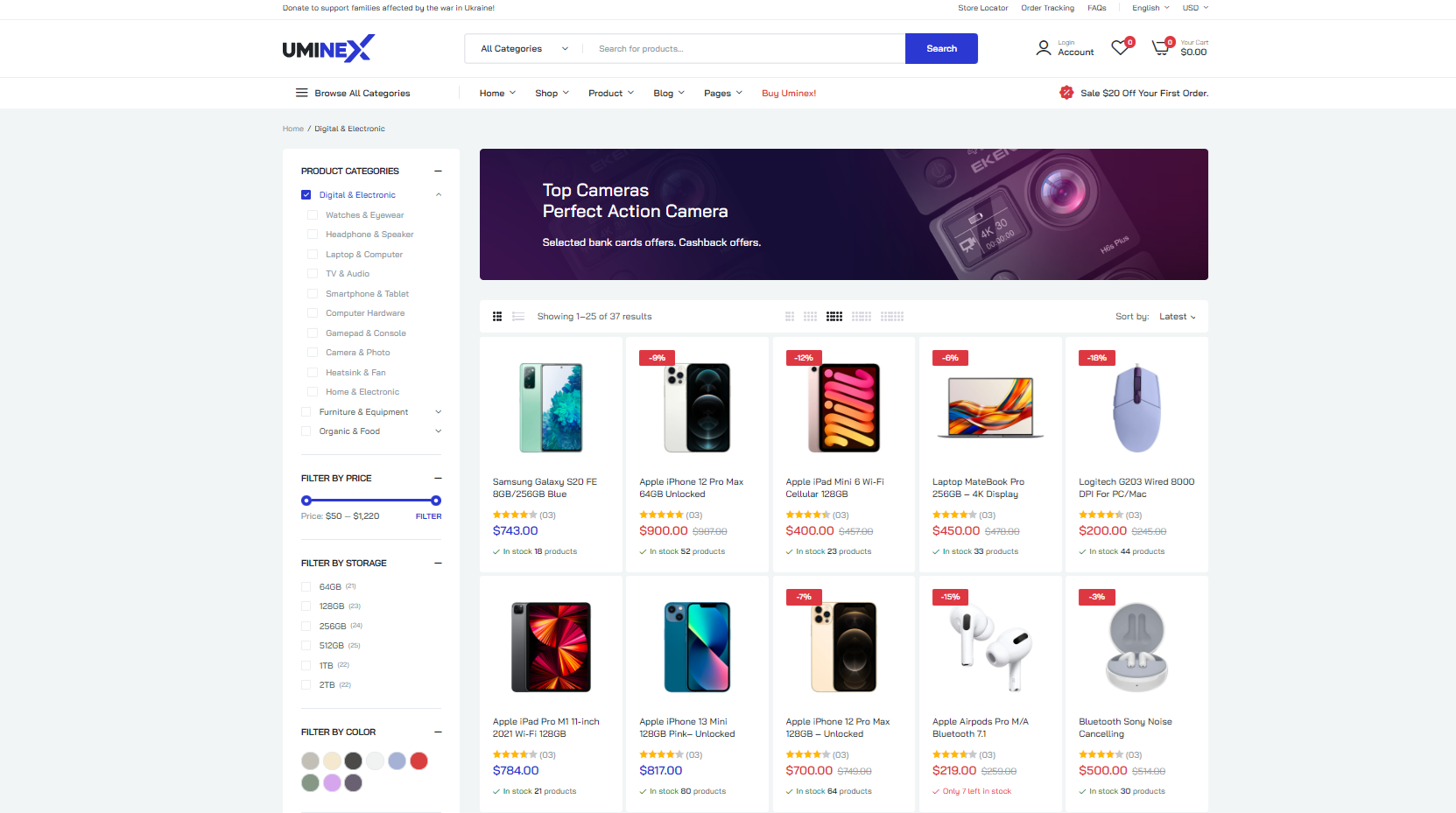Open the Sort by Latest dropdown
The image size is (1456, 813).
point(1177,317)
